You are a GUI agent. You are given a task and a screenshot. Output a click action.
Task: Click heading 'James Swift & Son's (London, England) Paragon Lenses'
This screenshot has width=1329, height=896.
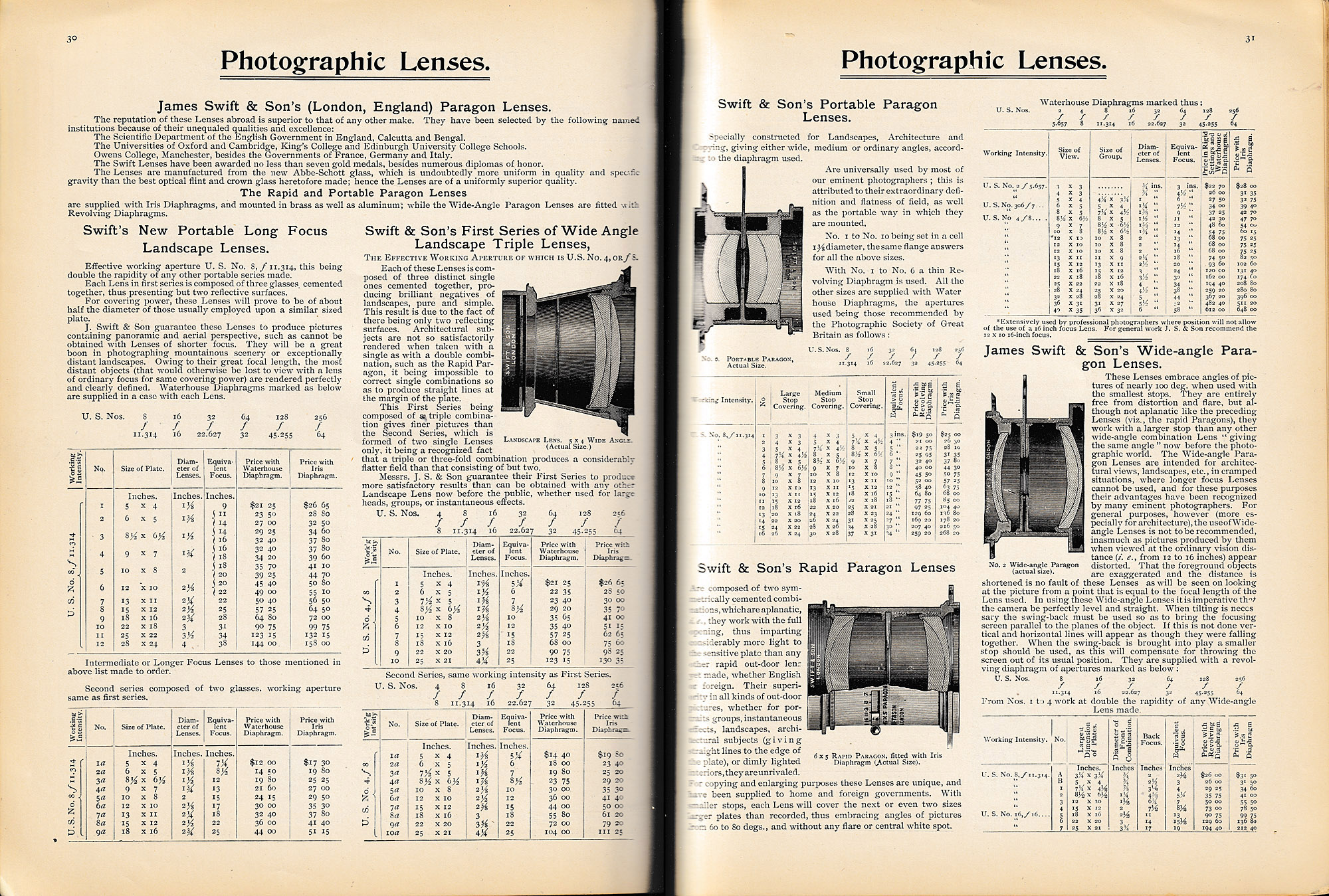[x=354, y=106]
